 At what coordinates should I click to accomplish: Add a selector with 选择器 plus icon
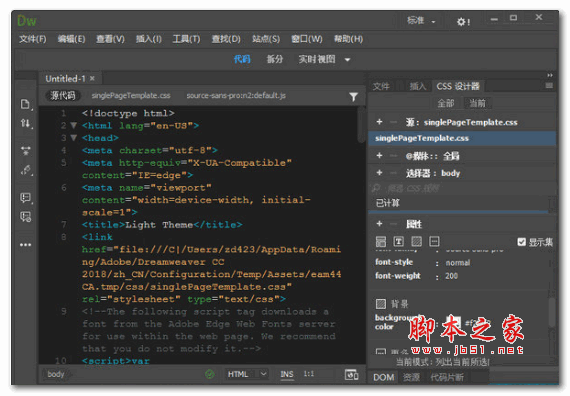coord(380,173)
